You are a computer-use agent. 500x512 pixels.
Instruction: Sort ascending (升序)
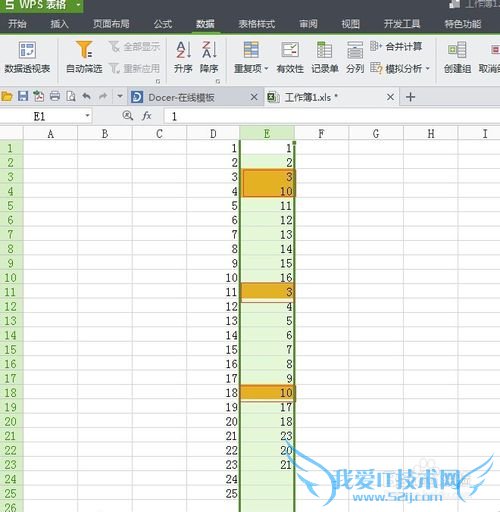(x=183, y=57)
